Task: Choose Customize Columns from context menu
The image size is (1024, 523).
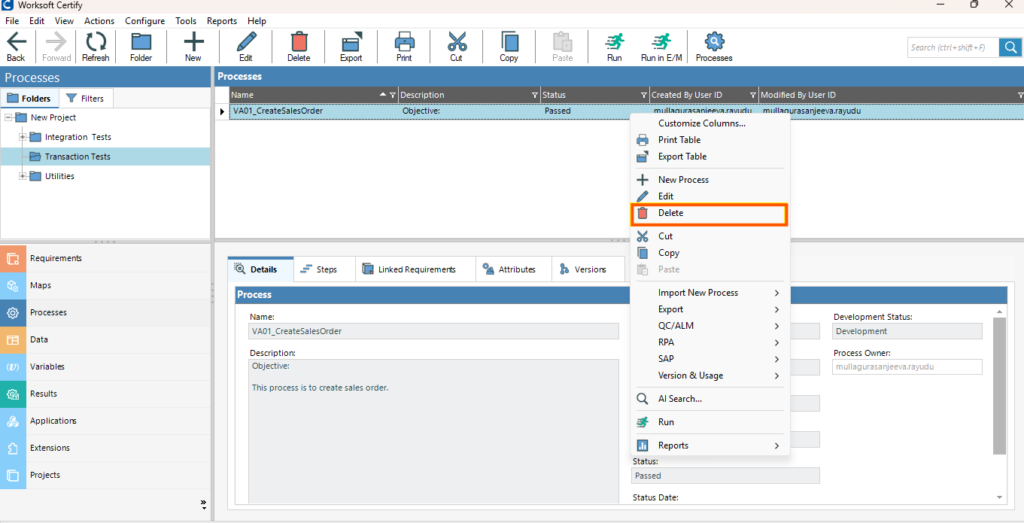Action: 710,123
